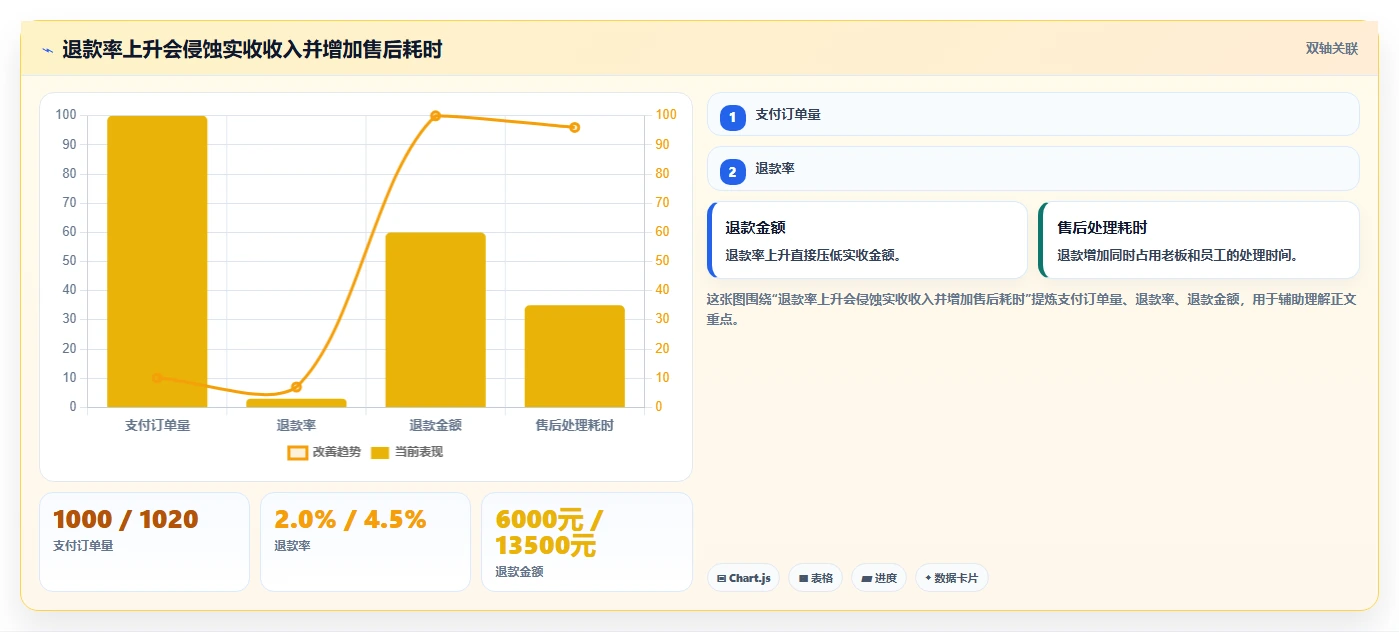Click the icon inside the 进度 chip
Image resolution: width=1399 pixels, height=632 pixels.
pos(866,579)
